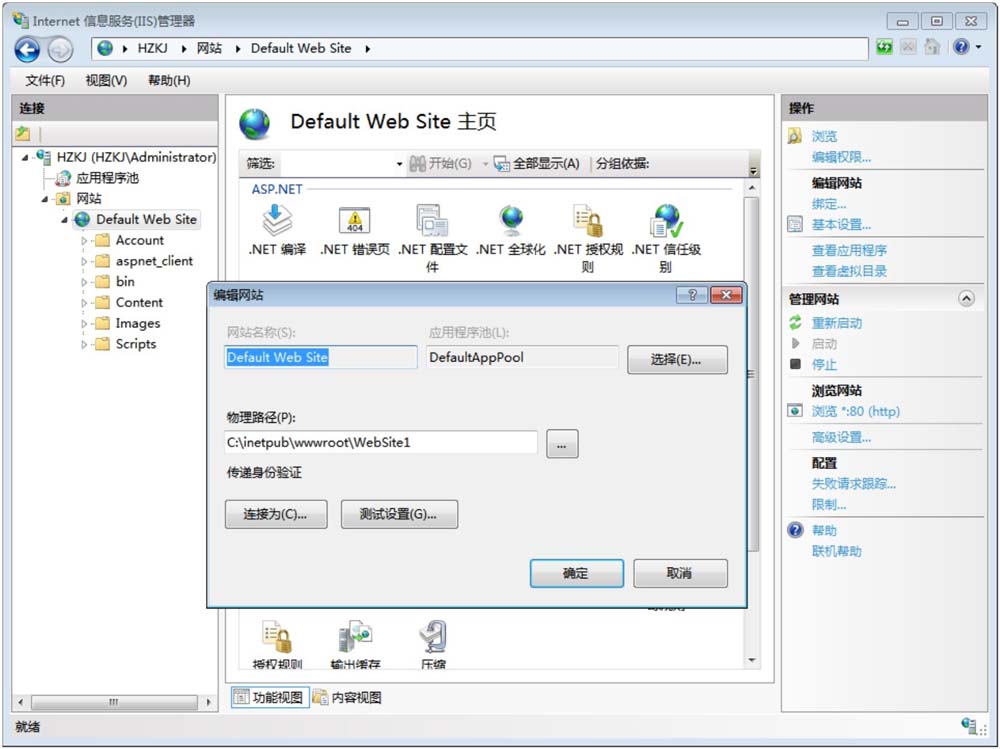Open the Help question mark icon in toolbar
Screen dimensions: 1000x749
click(961, 47)
